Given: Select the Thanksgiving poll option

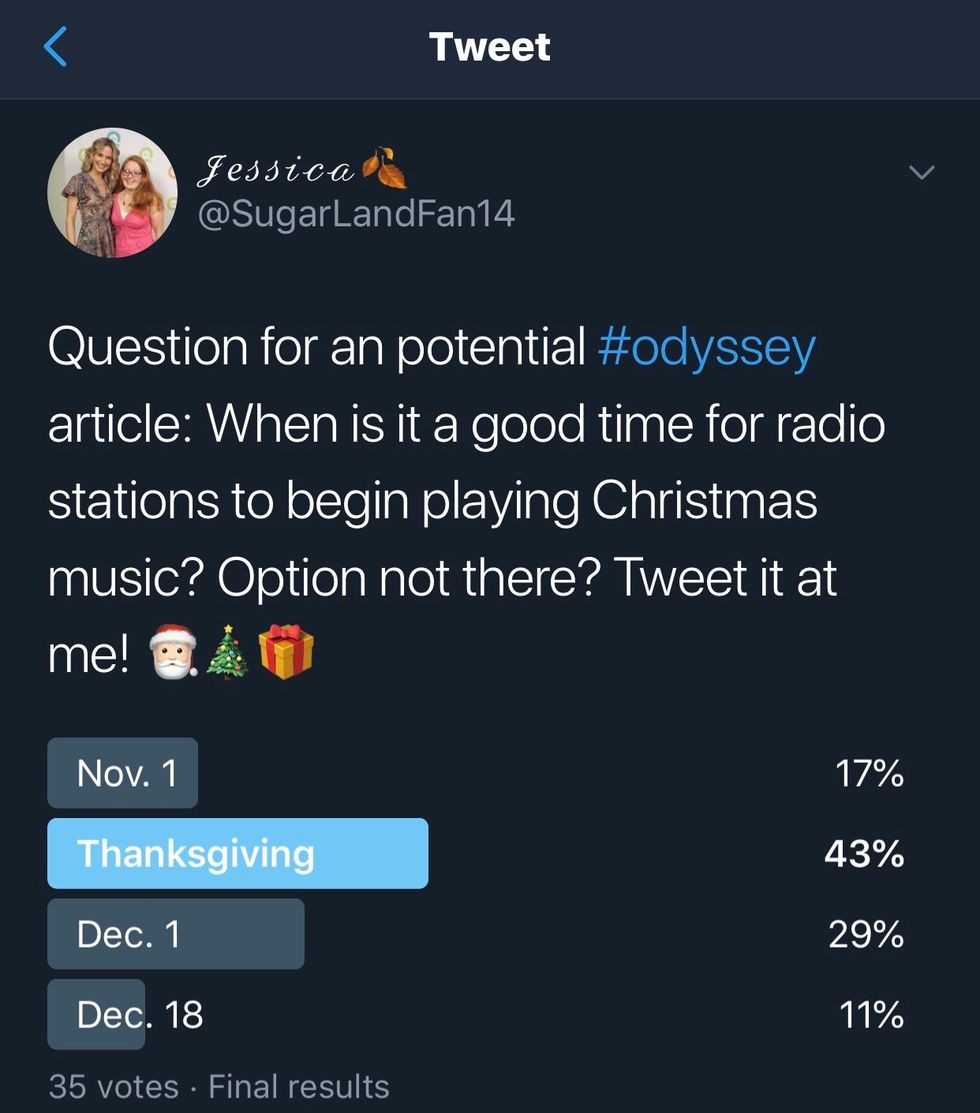Looking at the screenshot, I should (237, 853).
